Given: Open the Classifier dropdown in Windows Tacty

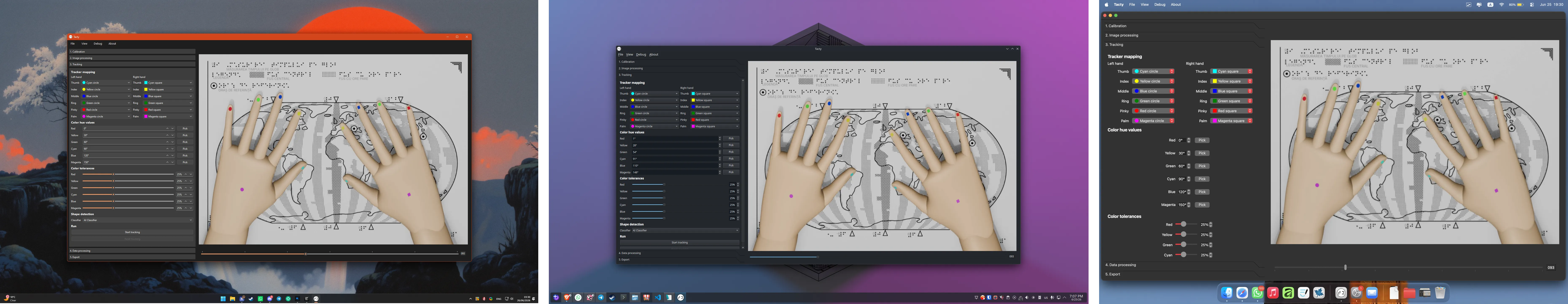Looking at the screenshot, I should tap(137, 220).
